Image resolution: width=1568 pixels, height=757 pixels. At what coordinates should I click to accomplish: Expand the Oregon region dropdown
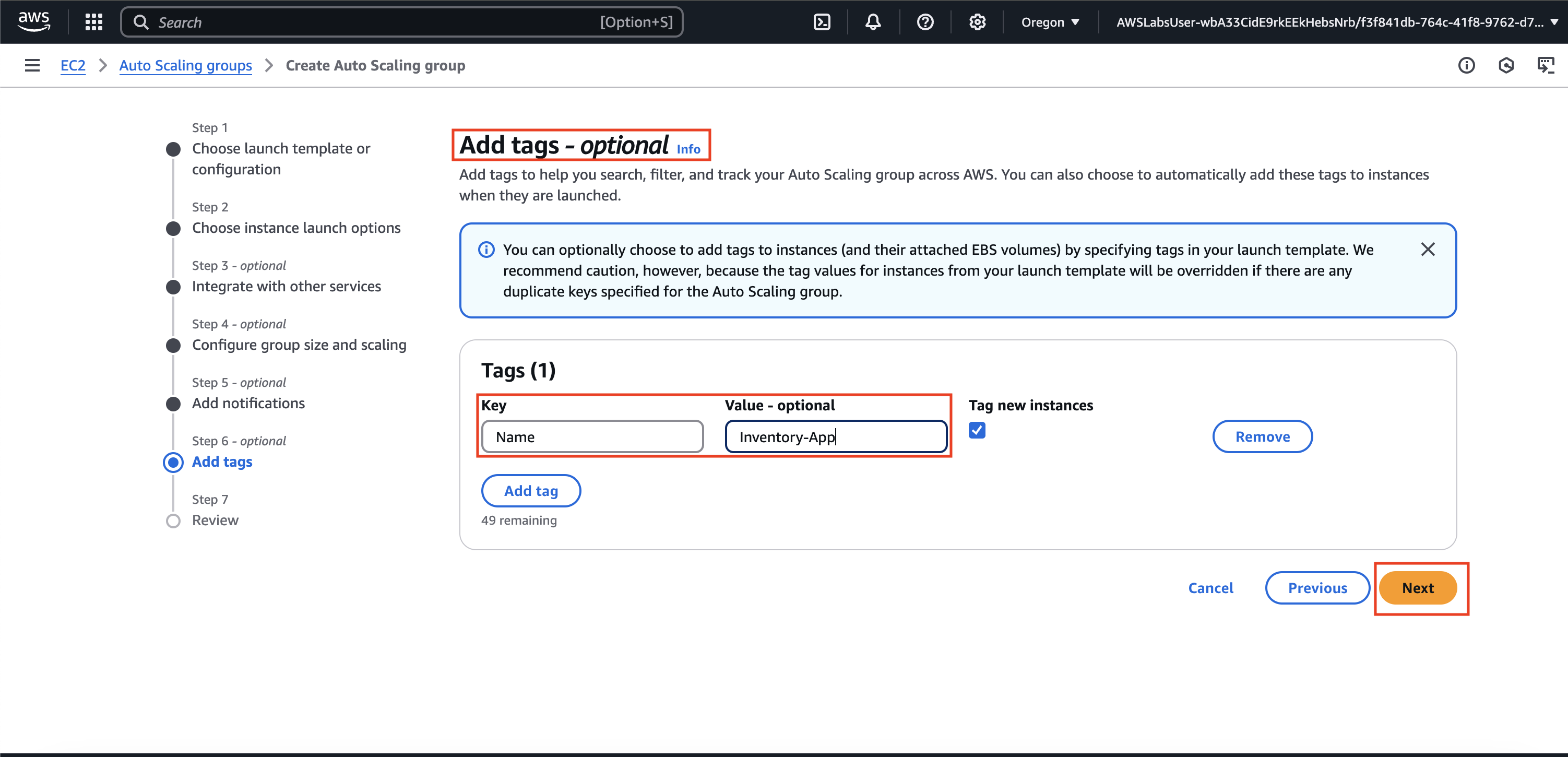[x=1050, y=22]
